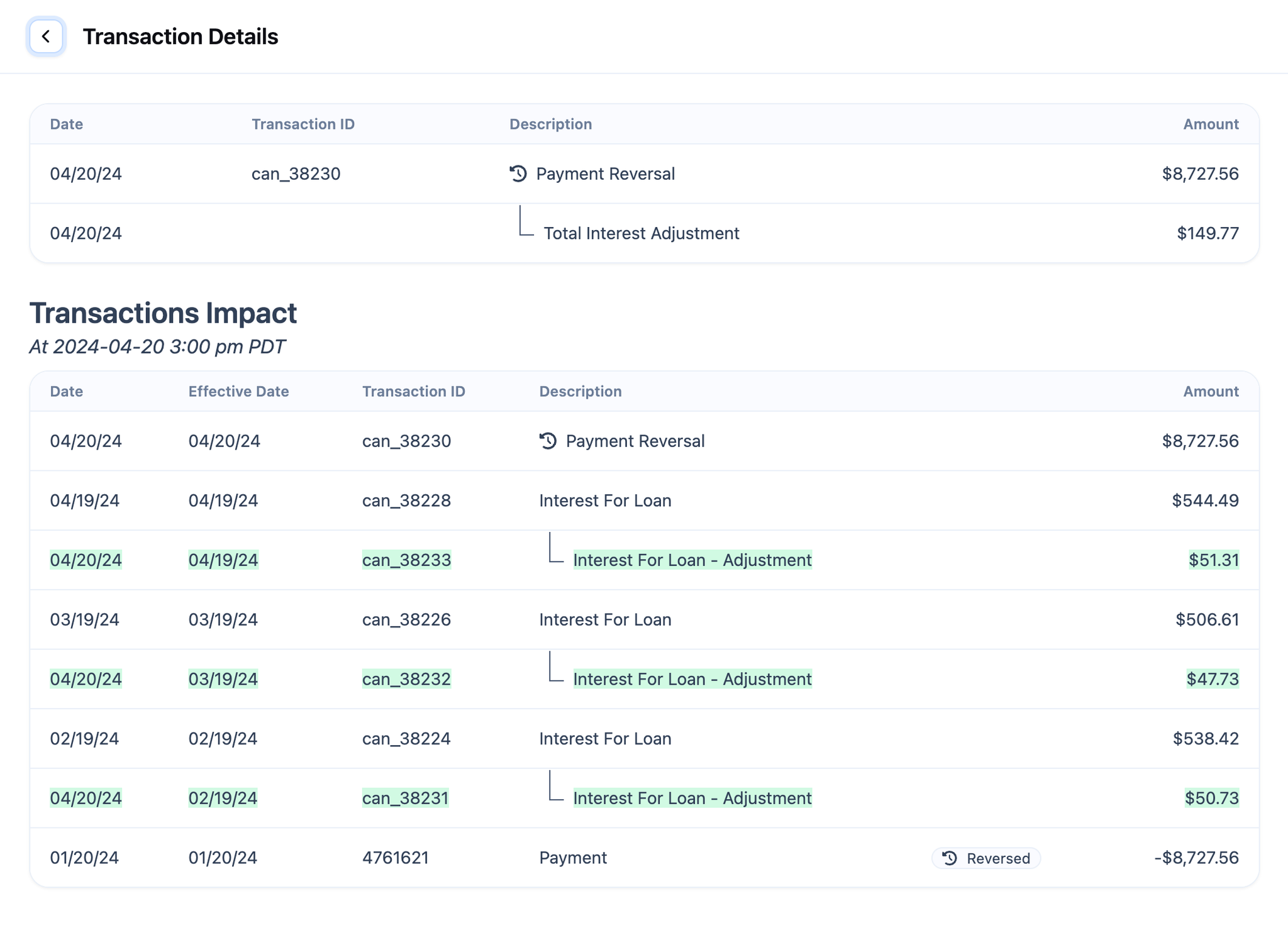
Task: Click date 01/20/24 in Payment row's Date column
Action: [x=84, y=858]
